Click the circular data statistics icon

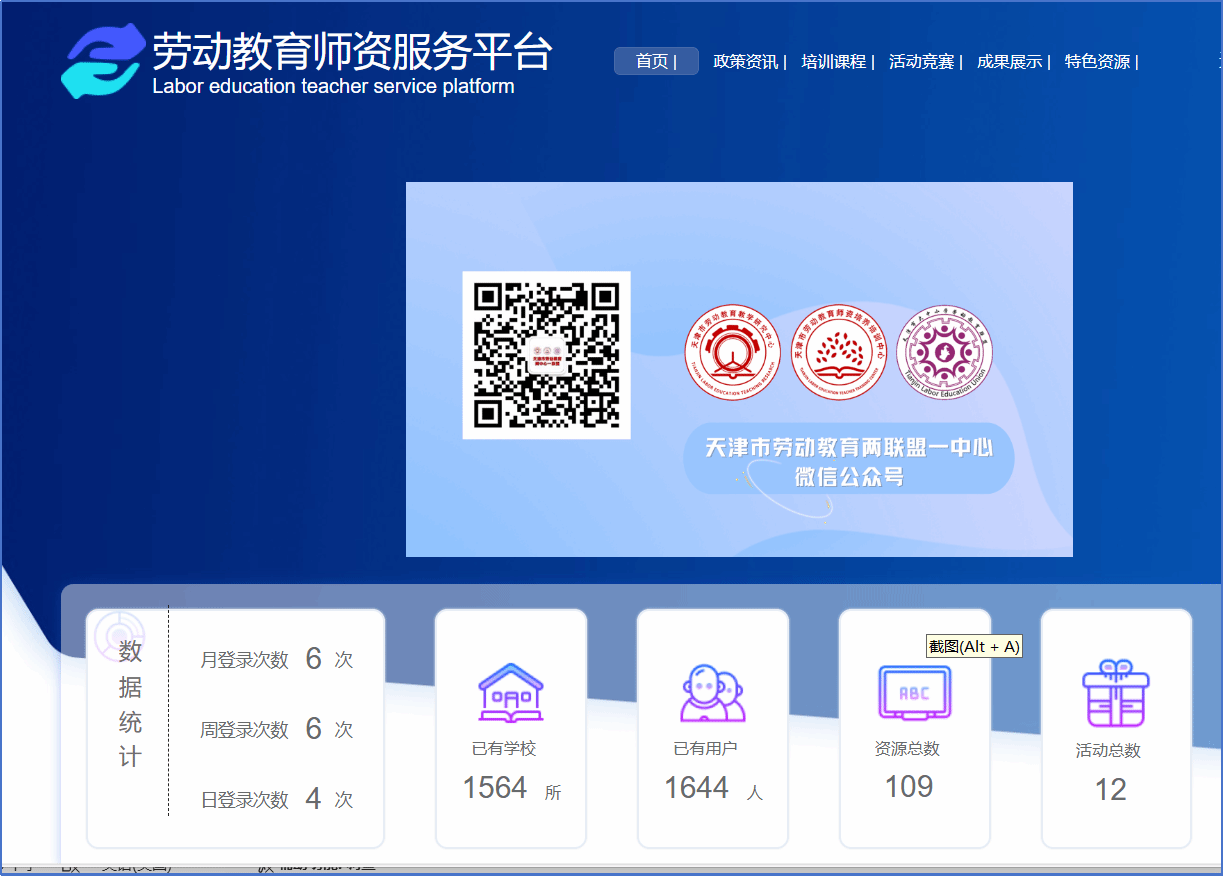point(120,636)
